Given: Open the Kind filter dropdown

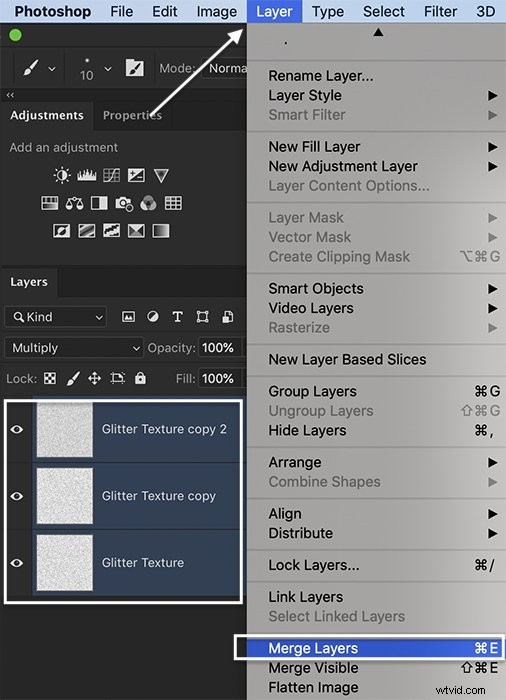Looking at the screenshot, I should click(56, 317).
